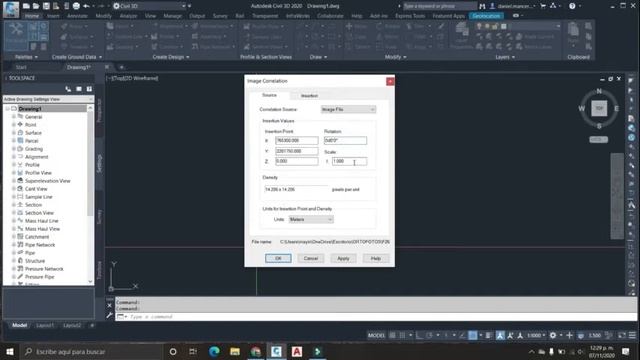
Task: Collapse the Drawing1 tree node
Action: [x=7, y=109]
